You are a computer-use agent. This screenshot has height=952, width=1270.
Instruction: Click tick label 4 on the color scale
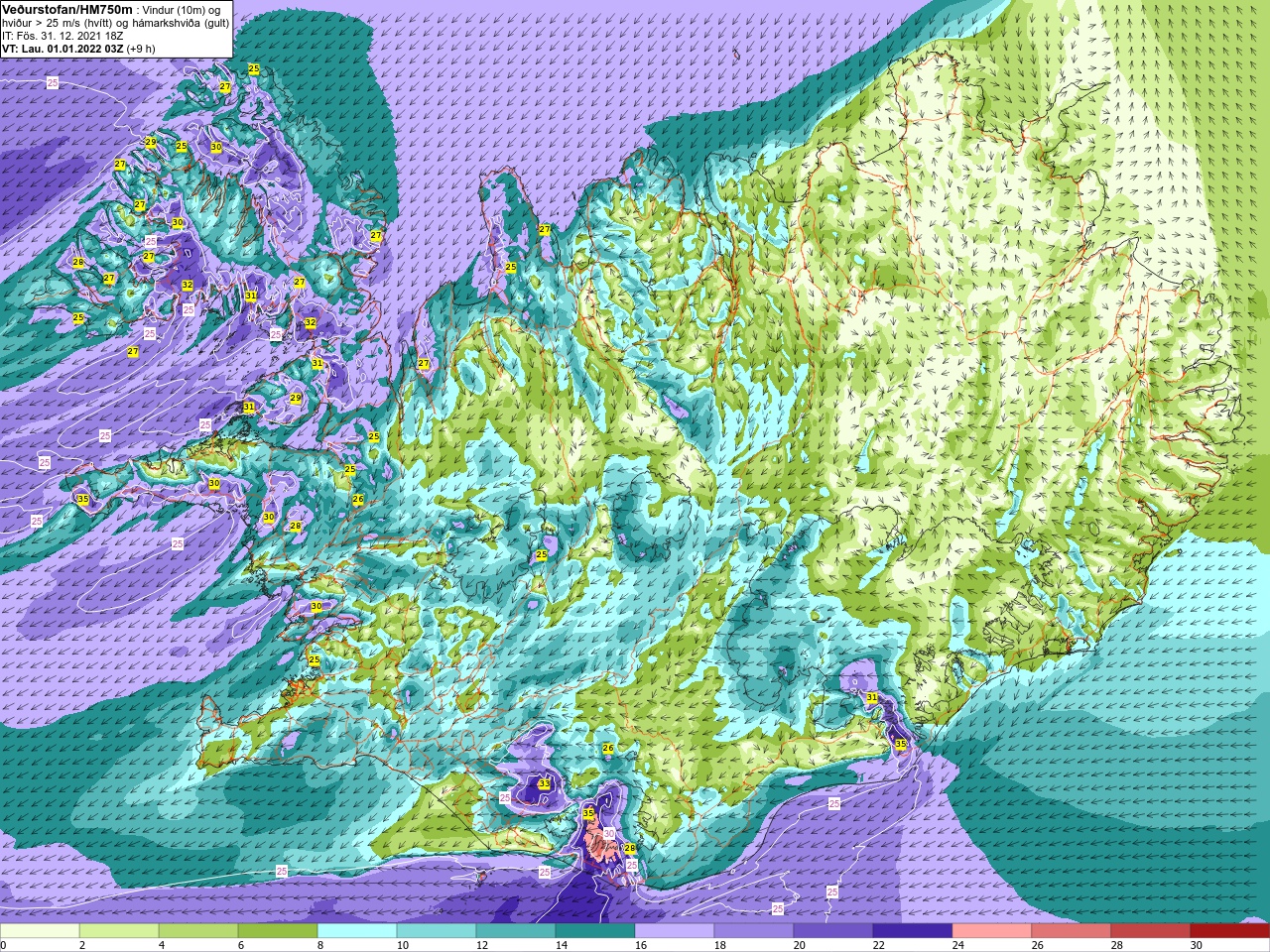click(162, 945)
